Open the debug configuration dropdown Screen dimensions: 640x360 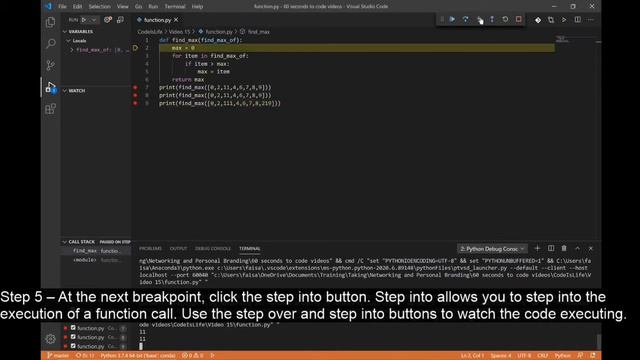click(x=93, y=20)
